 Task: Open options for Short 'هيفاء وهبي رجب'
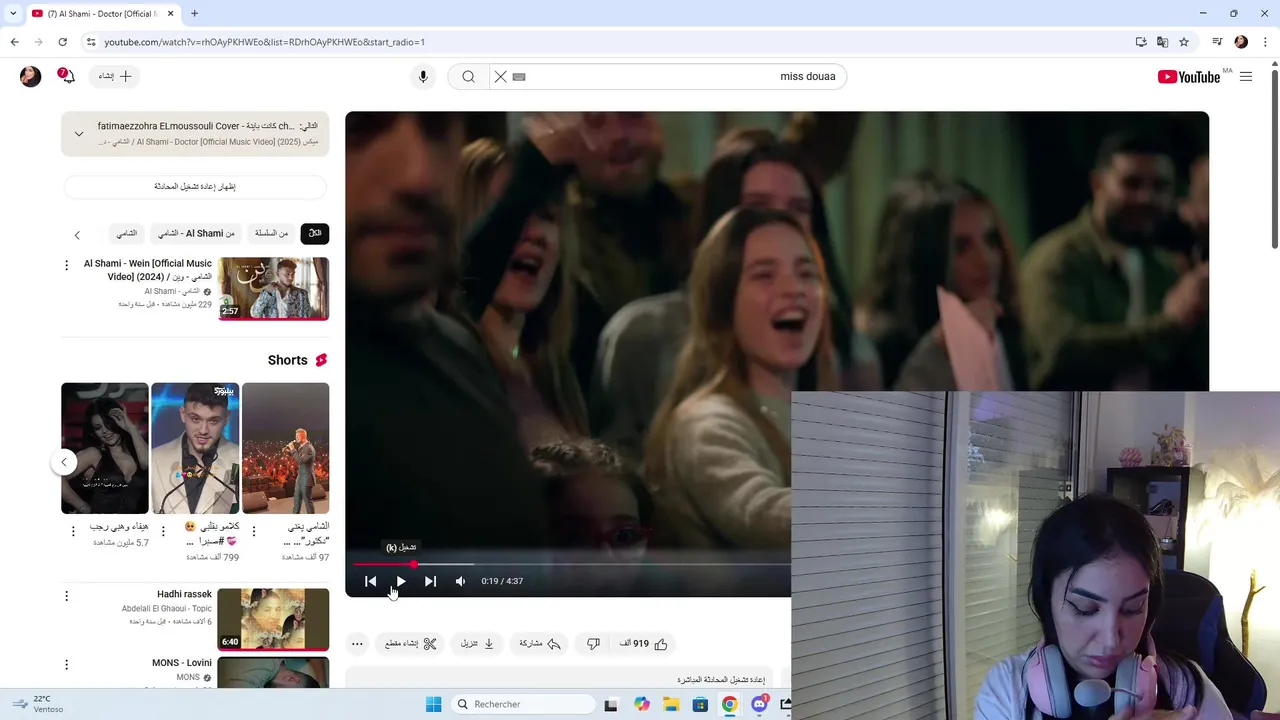[73, 532]
